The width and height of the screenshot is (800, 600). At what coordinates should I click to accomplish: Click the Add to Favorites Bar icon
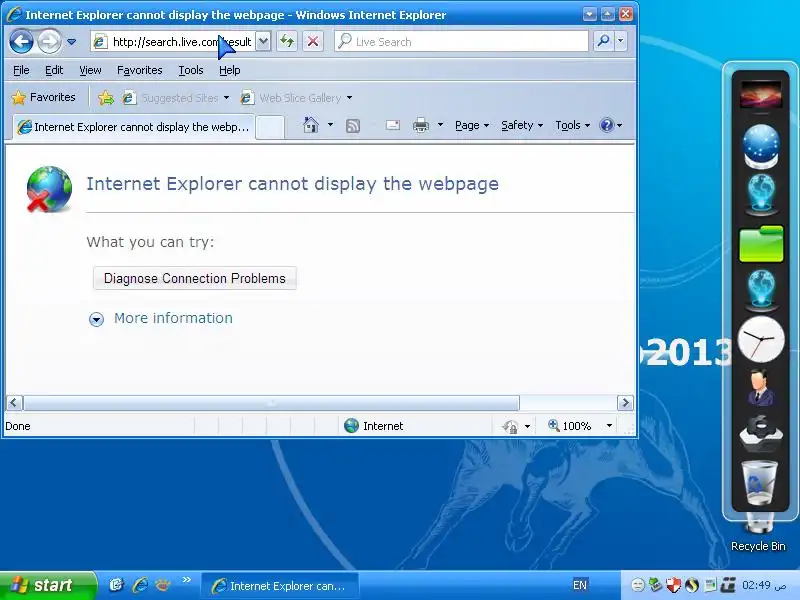coord(106,97)
